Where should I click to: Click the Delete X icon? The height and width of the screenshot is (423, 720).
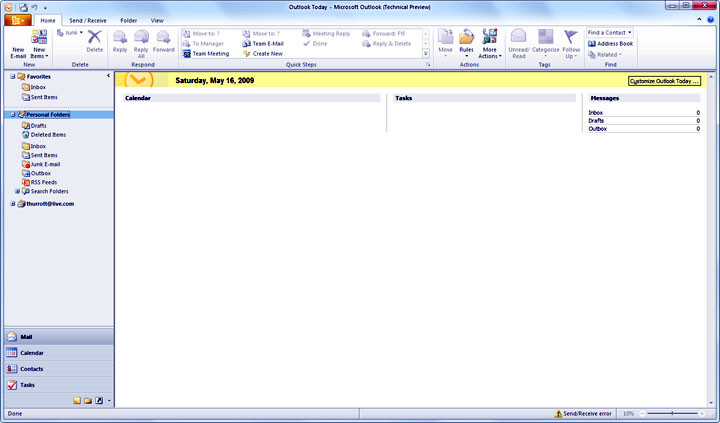click(x=95, y=37)
